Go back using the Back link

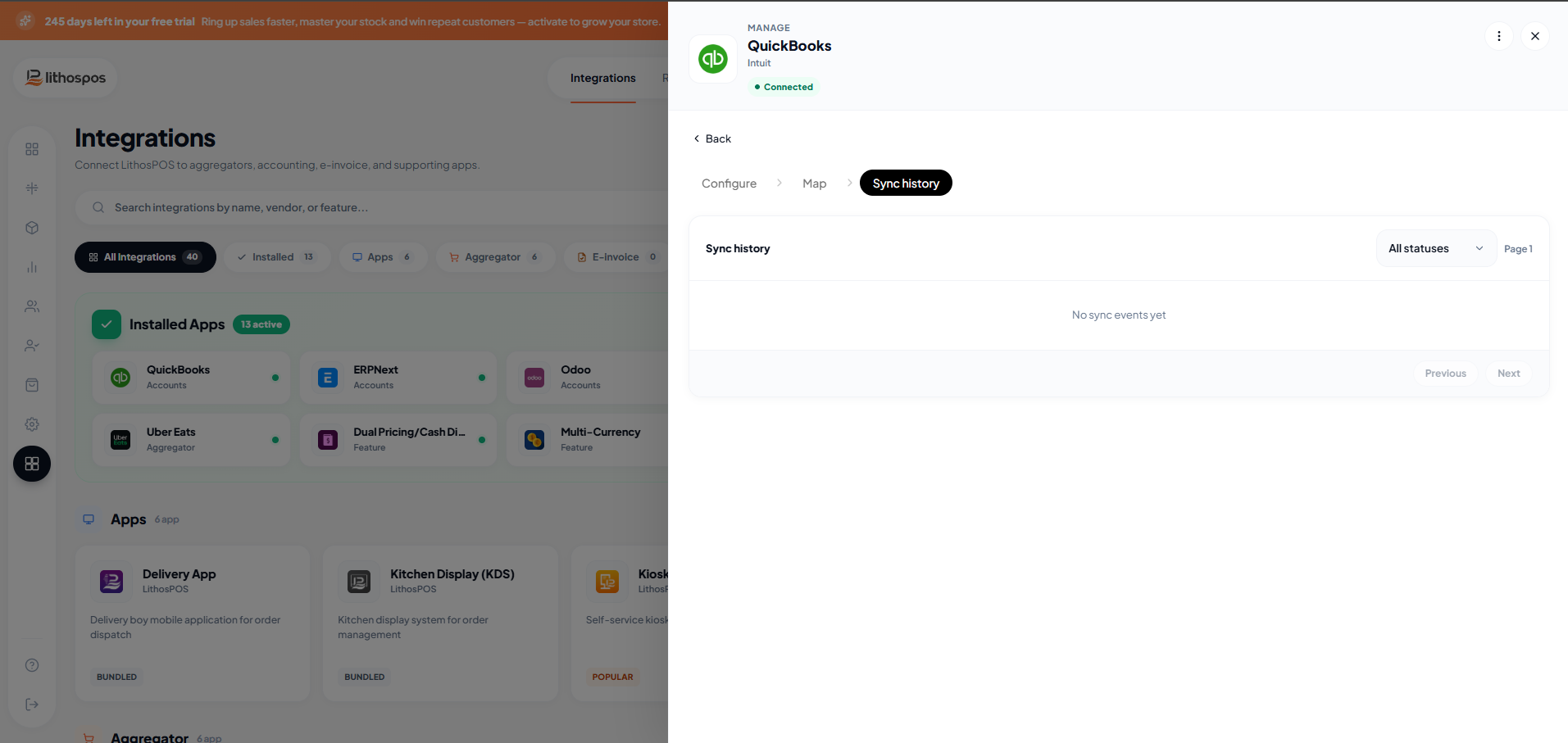click(712, 138)
